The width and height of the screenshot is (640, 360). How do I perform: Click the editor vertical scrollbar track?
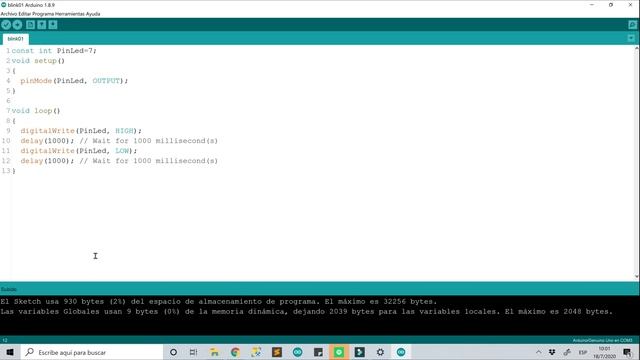coord(637,163)
